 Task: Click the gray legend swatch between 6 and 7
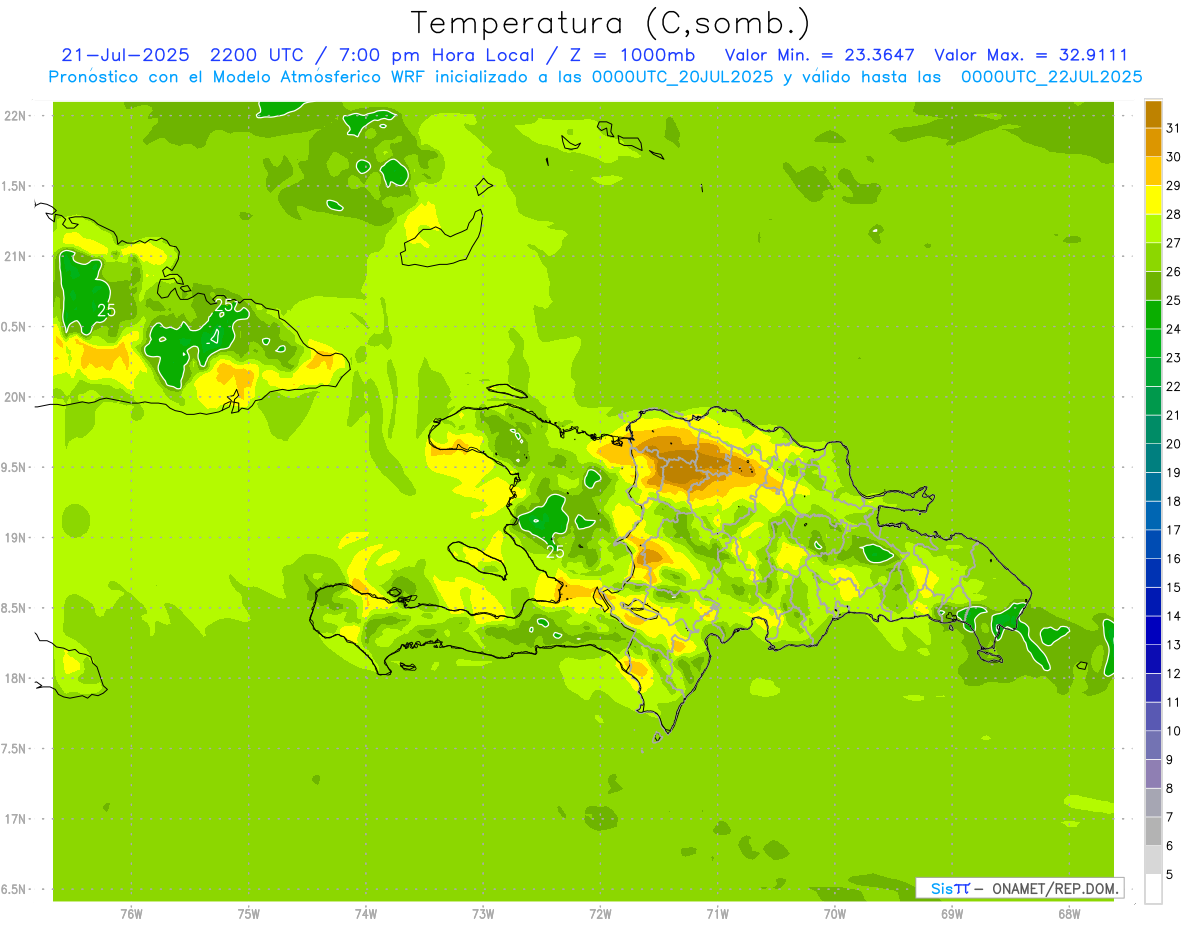click(x=1153, y=831)
